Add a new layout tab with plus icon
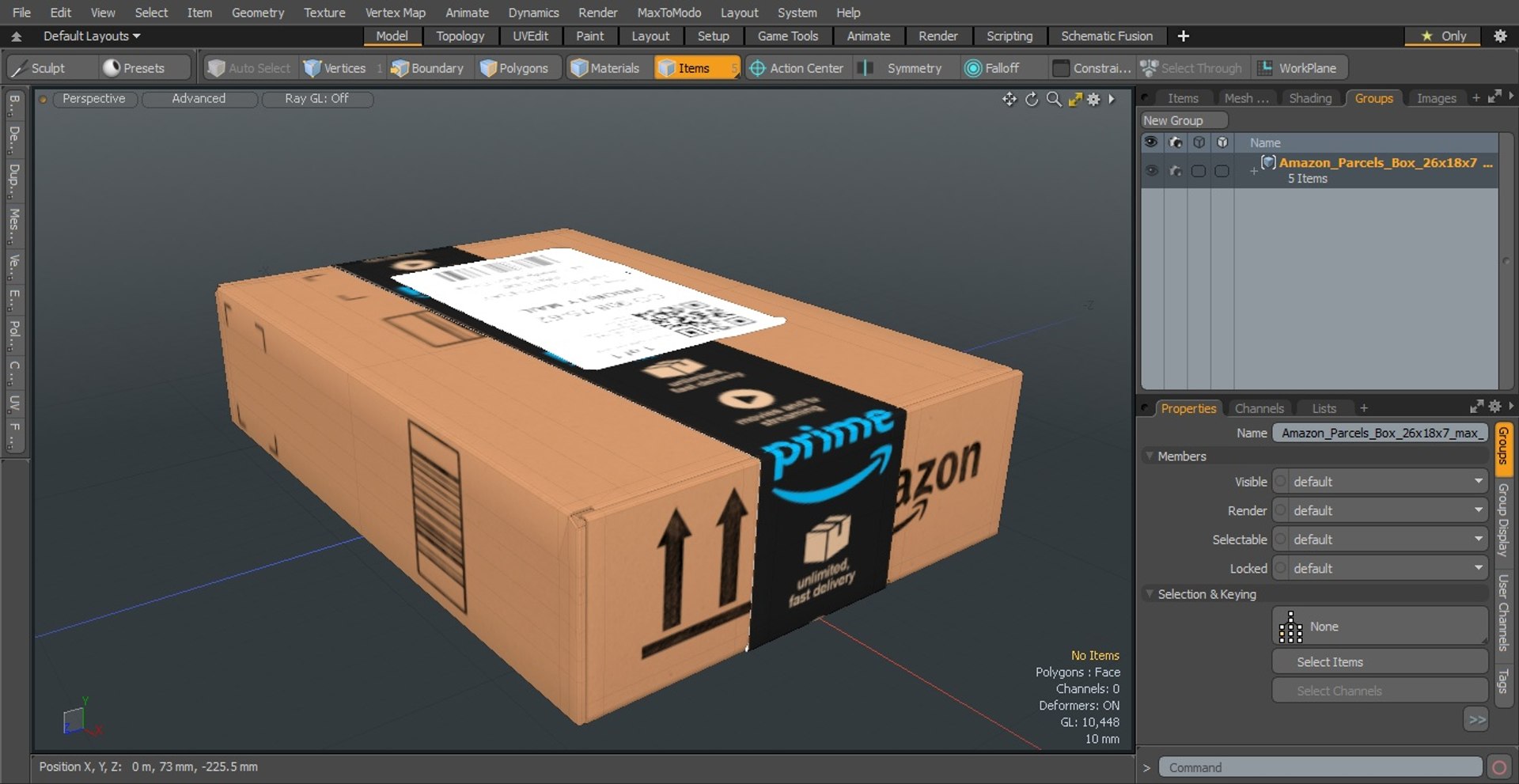1519x784 pixels. [1183, 36]
